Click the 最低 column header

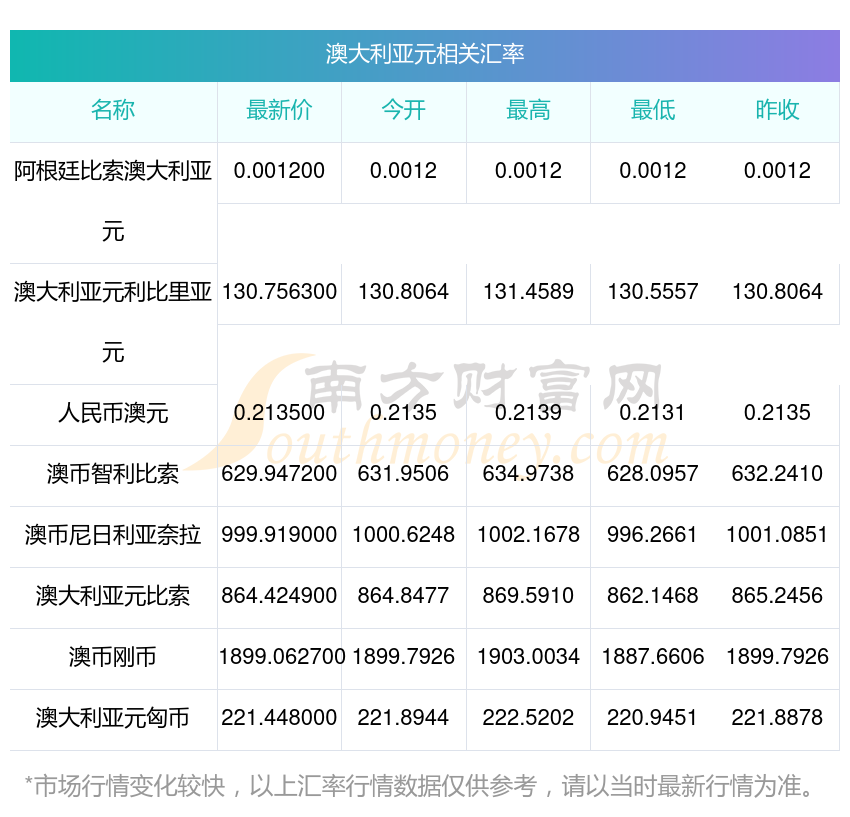coord(653,110)
